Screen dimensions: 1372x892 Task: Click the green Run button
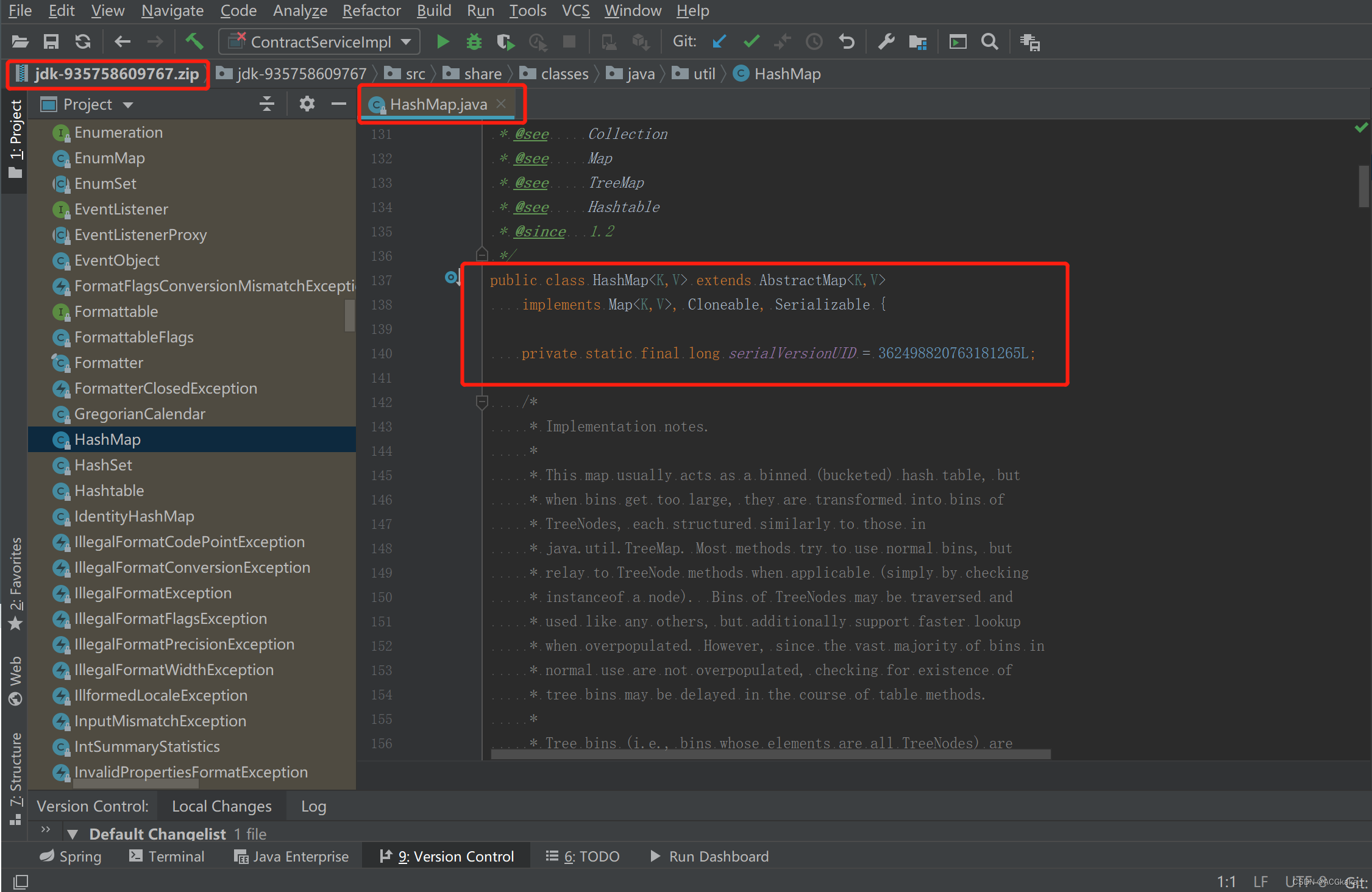click(x=443, y=42)
